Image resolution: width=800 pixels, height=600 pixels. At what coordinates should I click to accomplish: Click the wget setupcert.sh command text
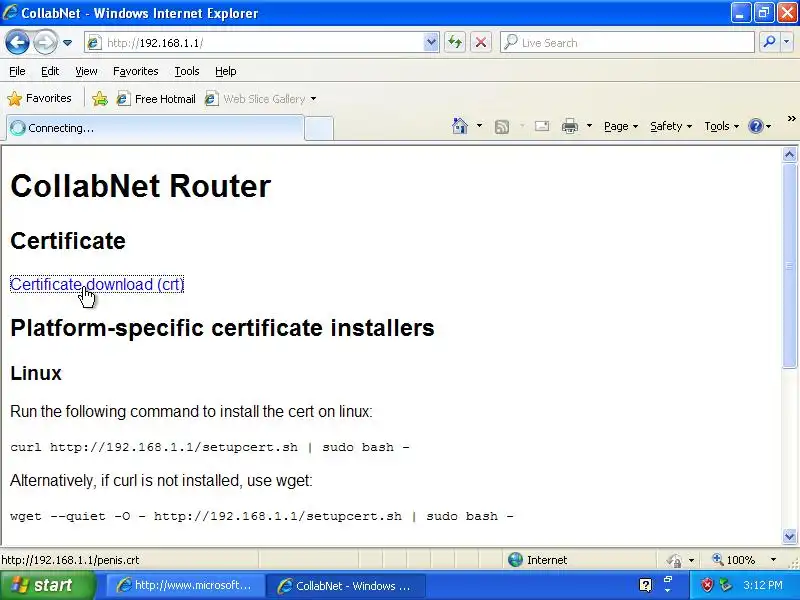[262, 516]
